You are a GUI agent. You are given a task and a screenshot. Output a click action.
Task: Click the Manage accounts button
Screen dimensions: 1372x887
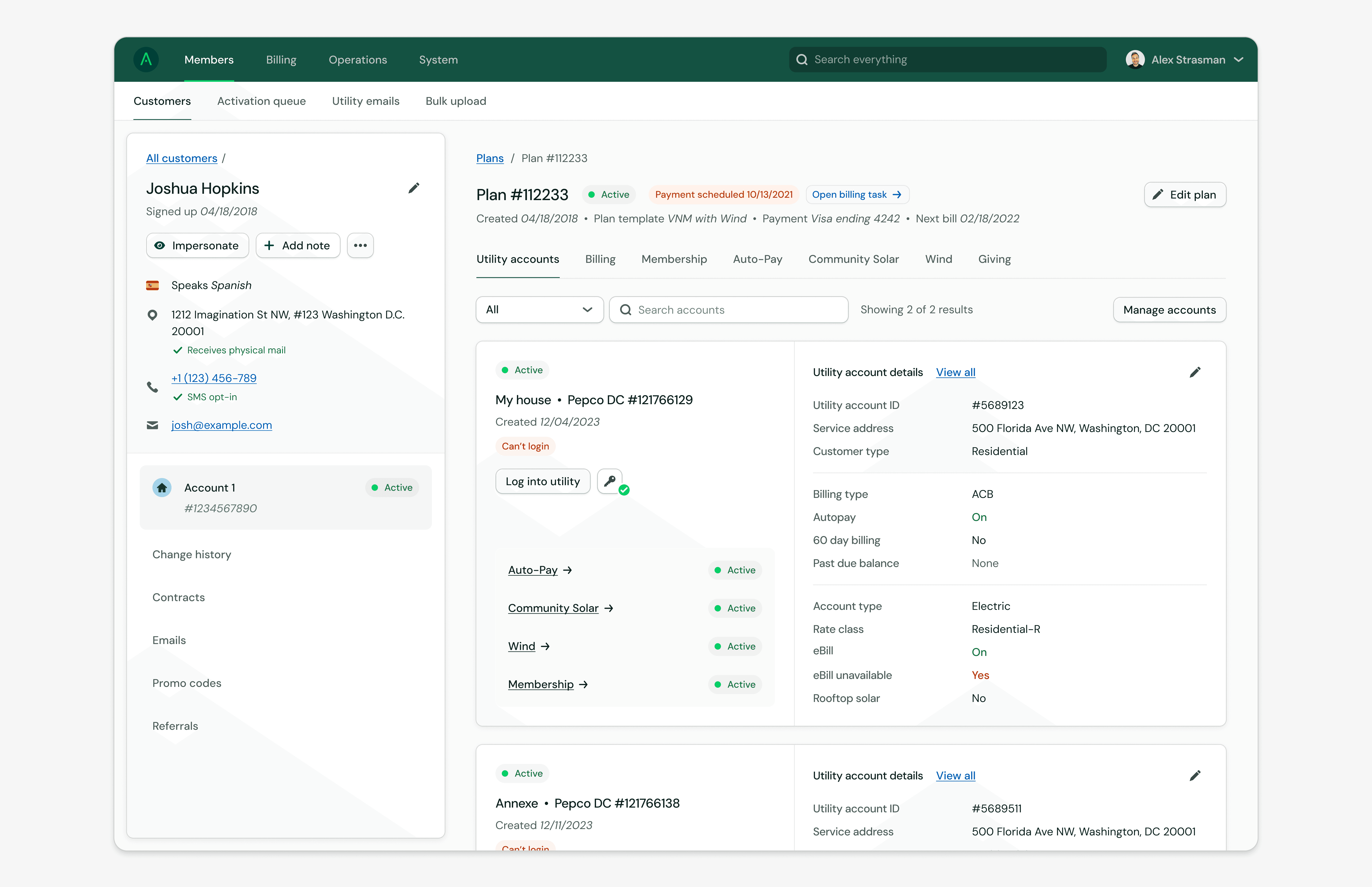click(1169, 310)
